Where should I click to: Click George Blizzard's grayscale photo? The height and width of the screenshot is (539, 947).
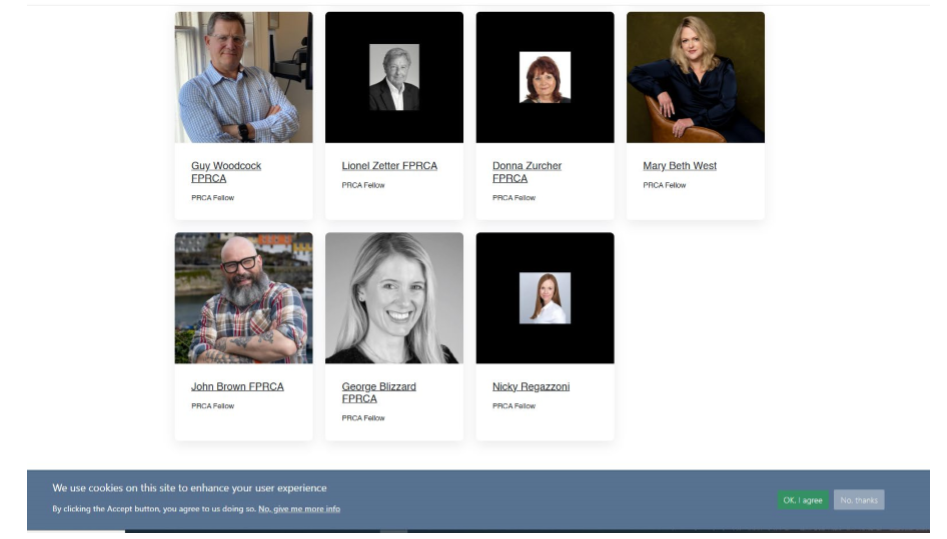pos(394,298)
